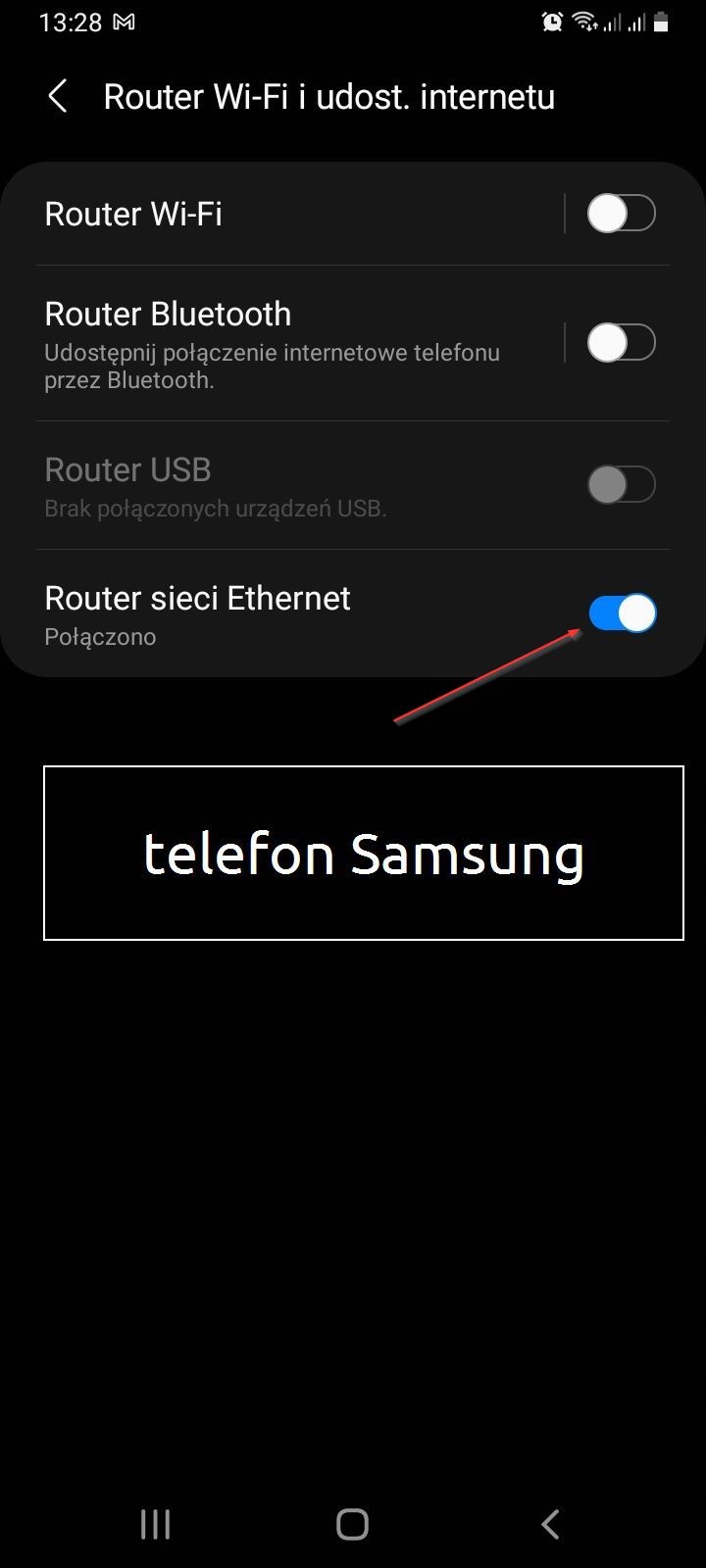Tap the home navigation button
The image size is (706, 1568).
352,1524
